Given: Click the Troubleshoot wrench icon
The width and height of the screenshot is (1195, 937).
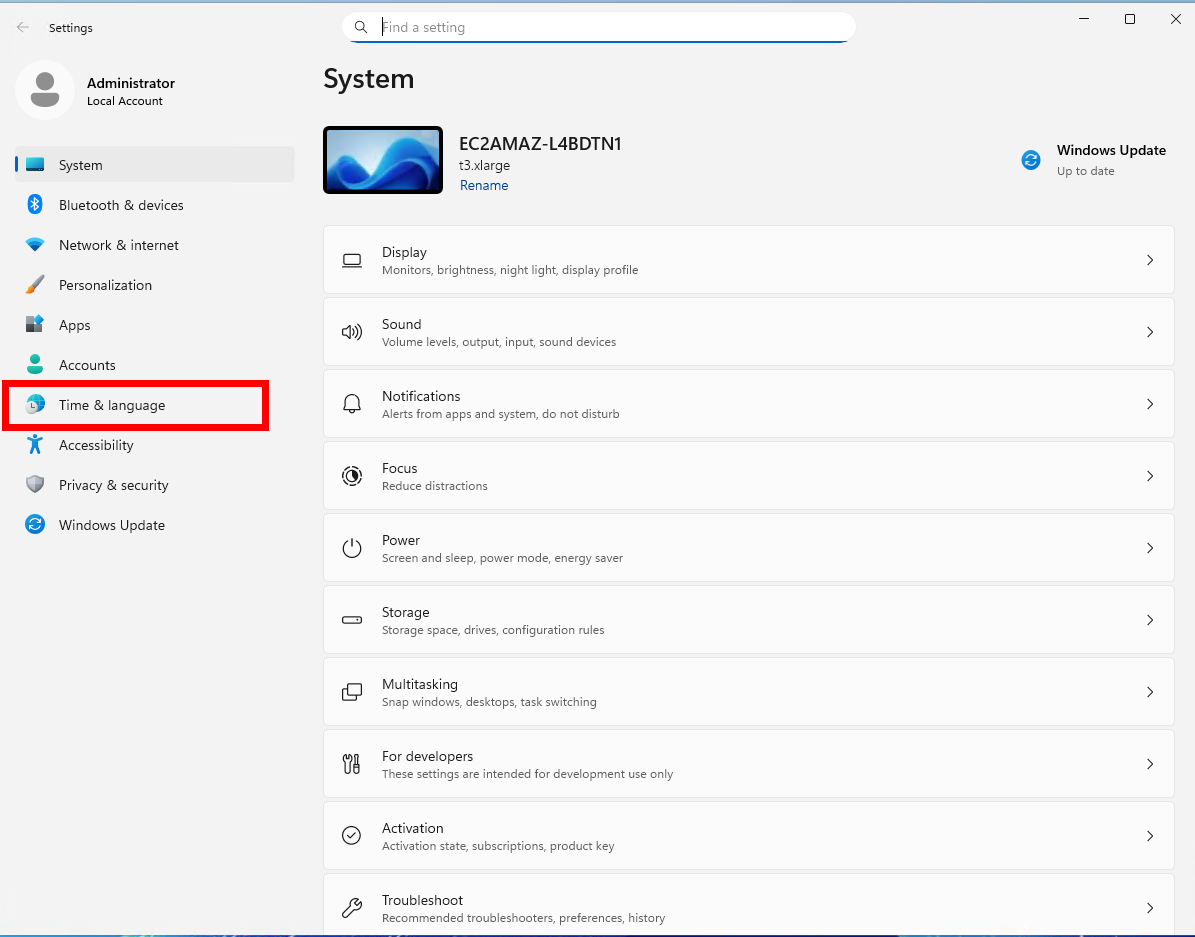Looking at the screenshot, I should [352, 907].
